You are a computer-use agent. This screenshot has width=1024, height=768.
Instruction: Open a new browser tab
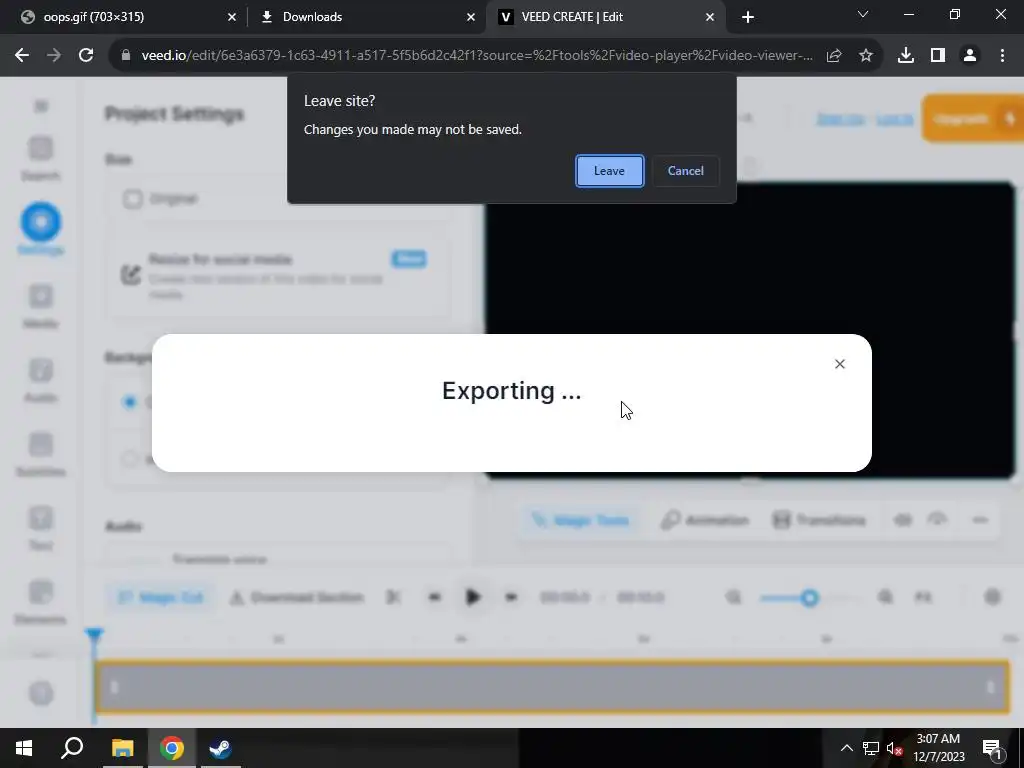click(x=748, y=17)
